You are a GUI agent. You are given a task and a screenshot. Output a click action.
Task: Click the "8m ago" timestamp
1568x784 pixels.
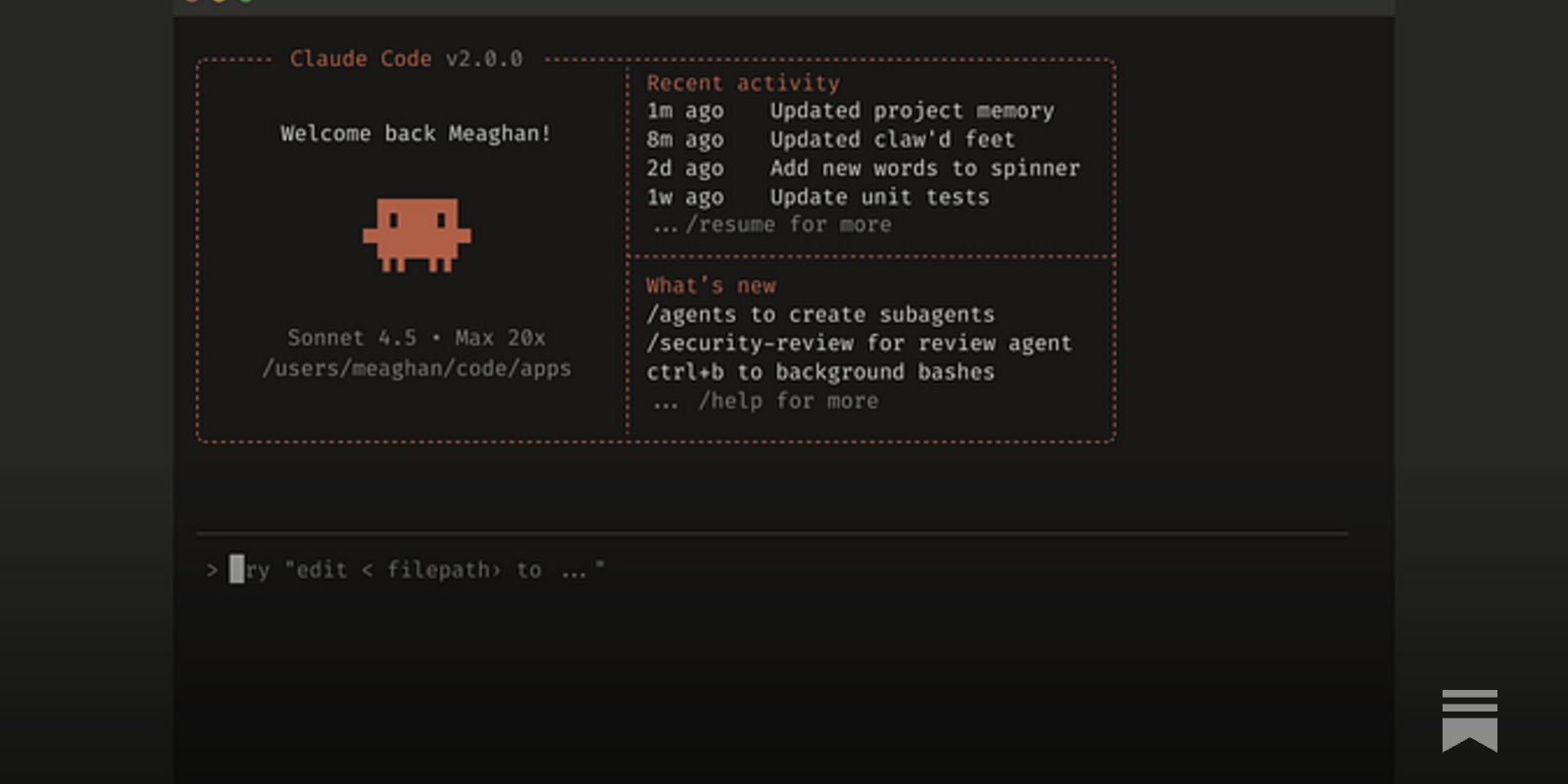coord(685,139)
